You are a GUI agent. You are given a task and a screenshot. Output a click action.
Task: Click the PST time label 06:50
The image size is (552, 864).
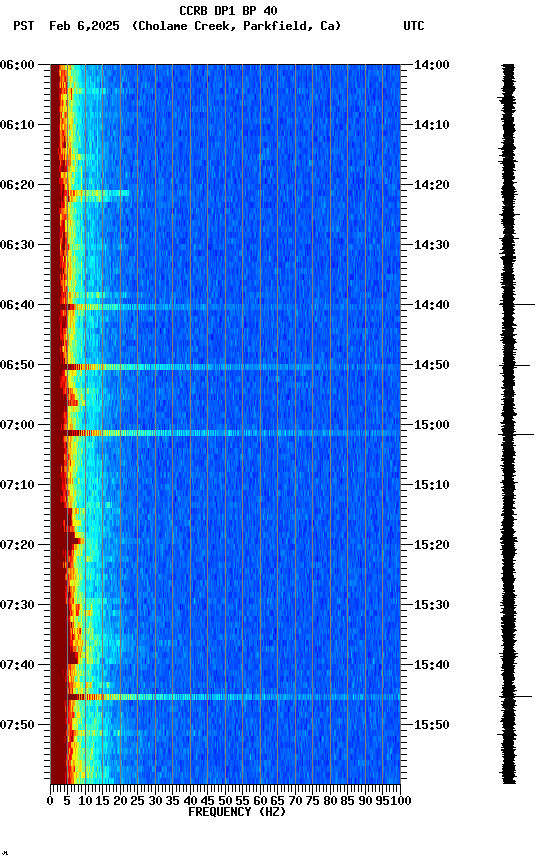(17, 365)
